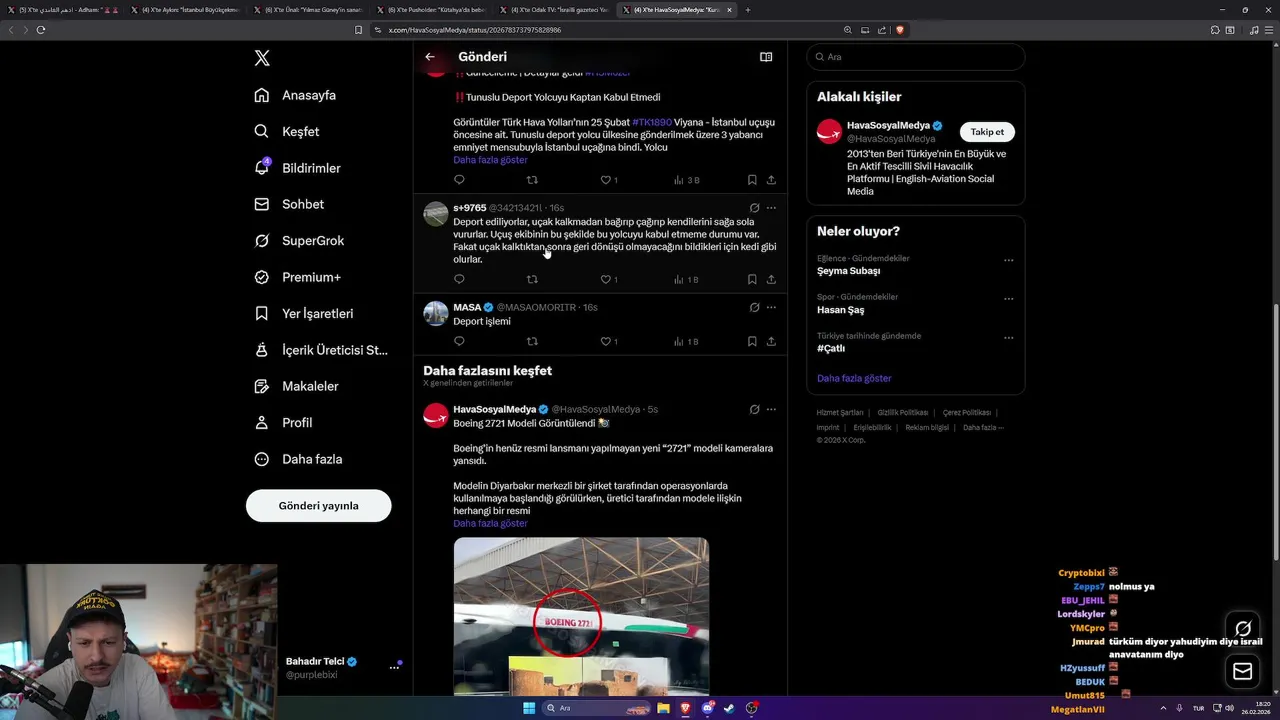1280x720 pixels.
Task: Click the Gönderi yayınla button
Action: pyautogui.click(x=318, y=505)
